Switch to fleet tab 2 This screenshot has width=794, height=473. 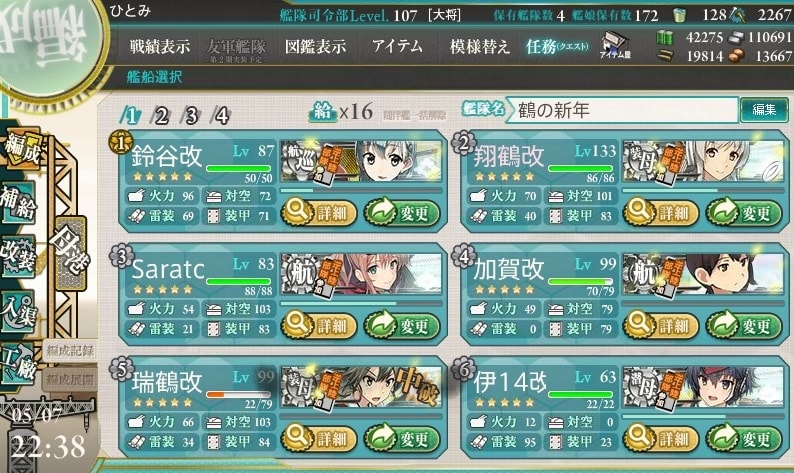pos(161,116)
